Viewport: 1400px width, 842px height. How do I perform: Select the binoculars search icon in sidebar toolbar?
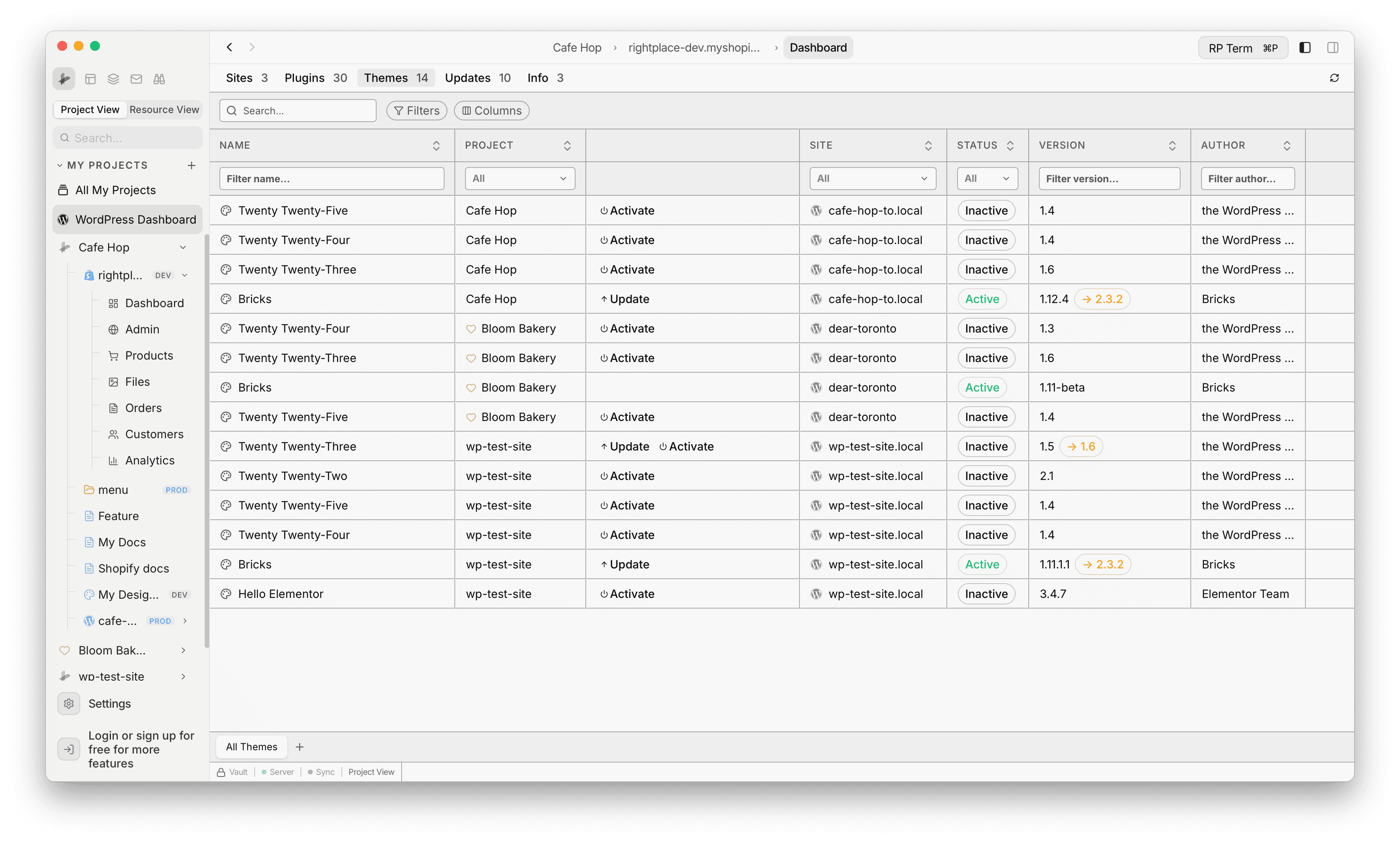point(159,79)
